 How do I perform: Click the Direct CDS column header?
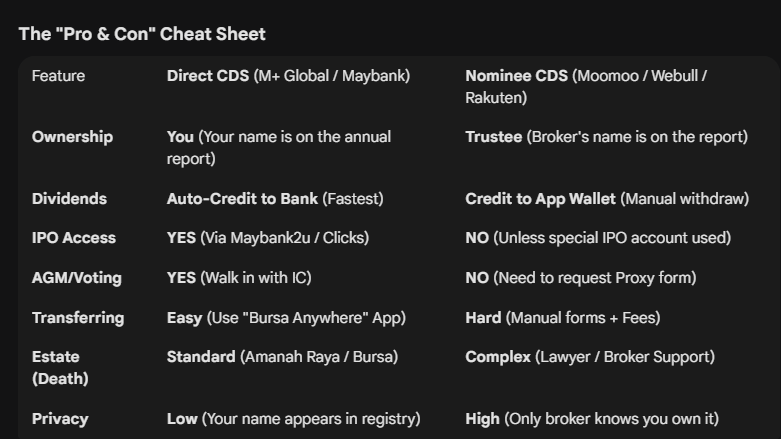(288, 76)
